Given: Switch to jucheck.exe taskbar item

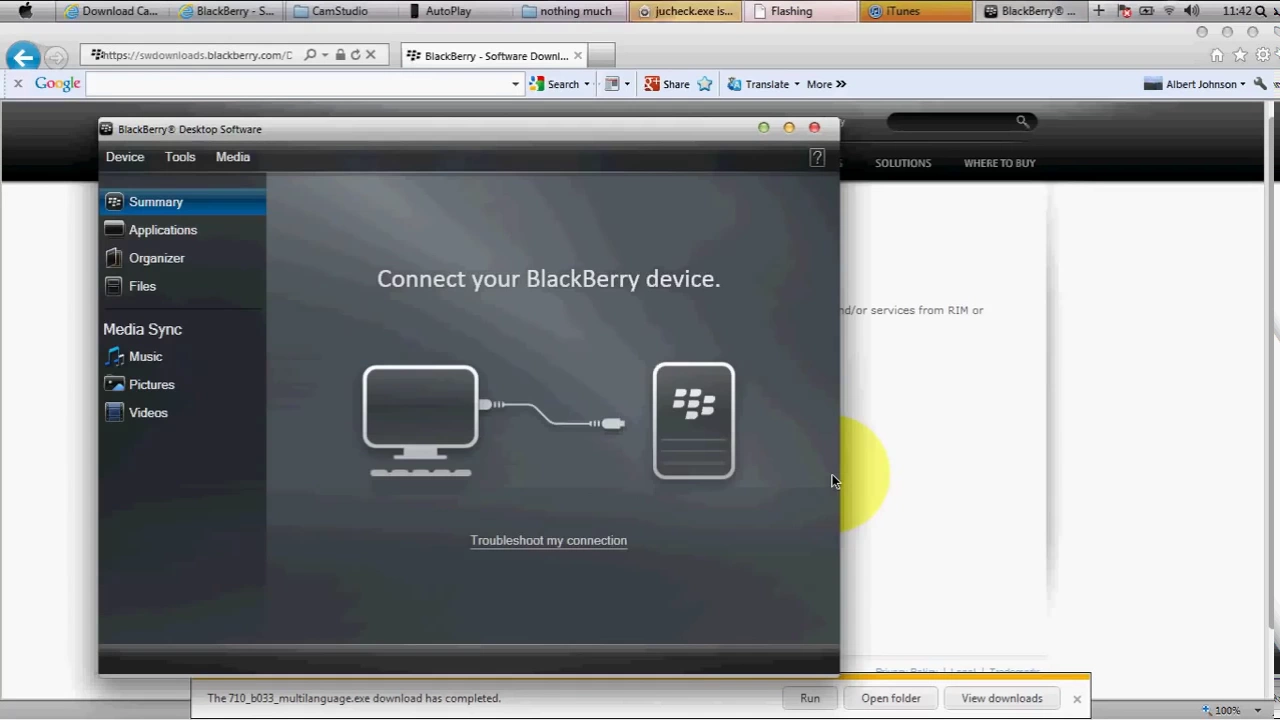Looking at the screenshot, I should pyautogui.click(x=686, y=11).
